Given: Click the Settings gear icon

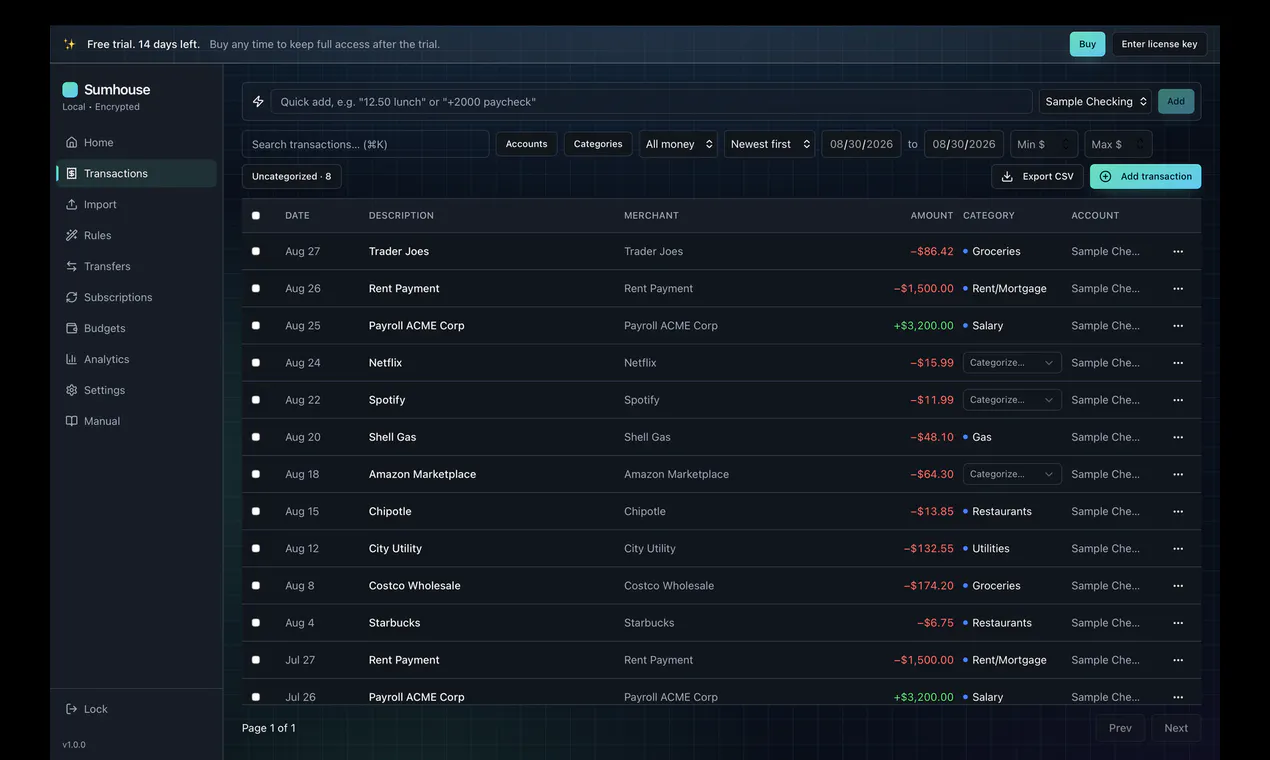Looking at the screenshot, I should coord(71,390).
